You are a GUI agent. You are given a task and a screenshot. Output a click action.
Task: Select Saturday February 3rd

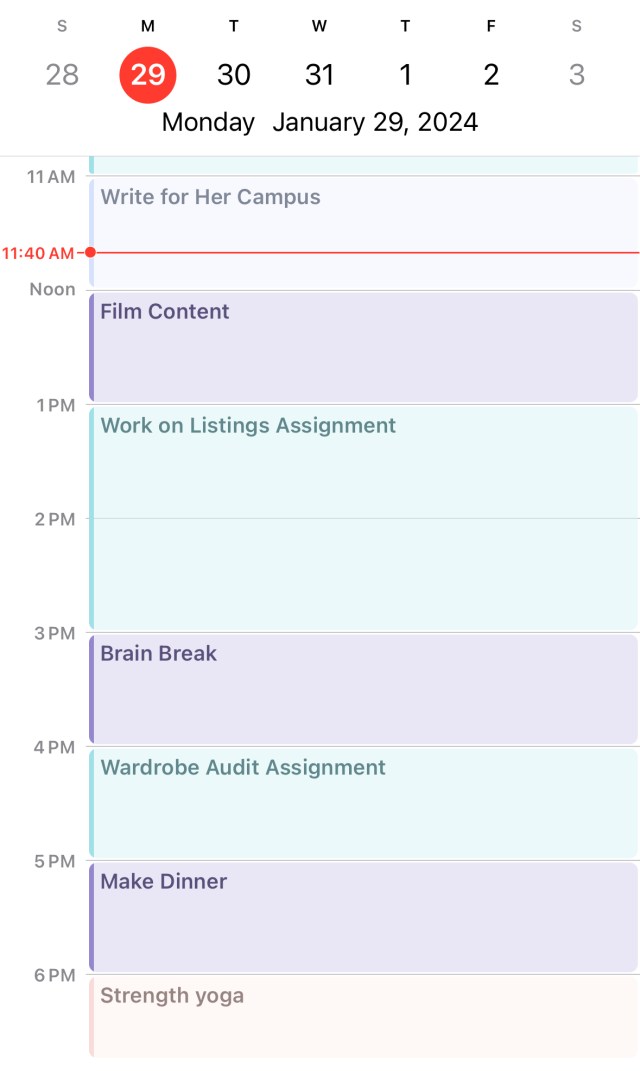pyautogui.click(x=576, y=74)
